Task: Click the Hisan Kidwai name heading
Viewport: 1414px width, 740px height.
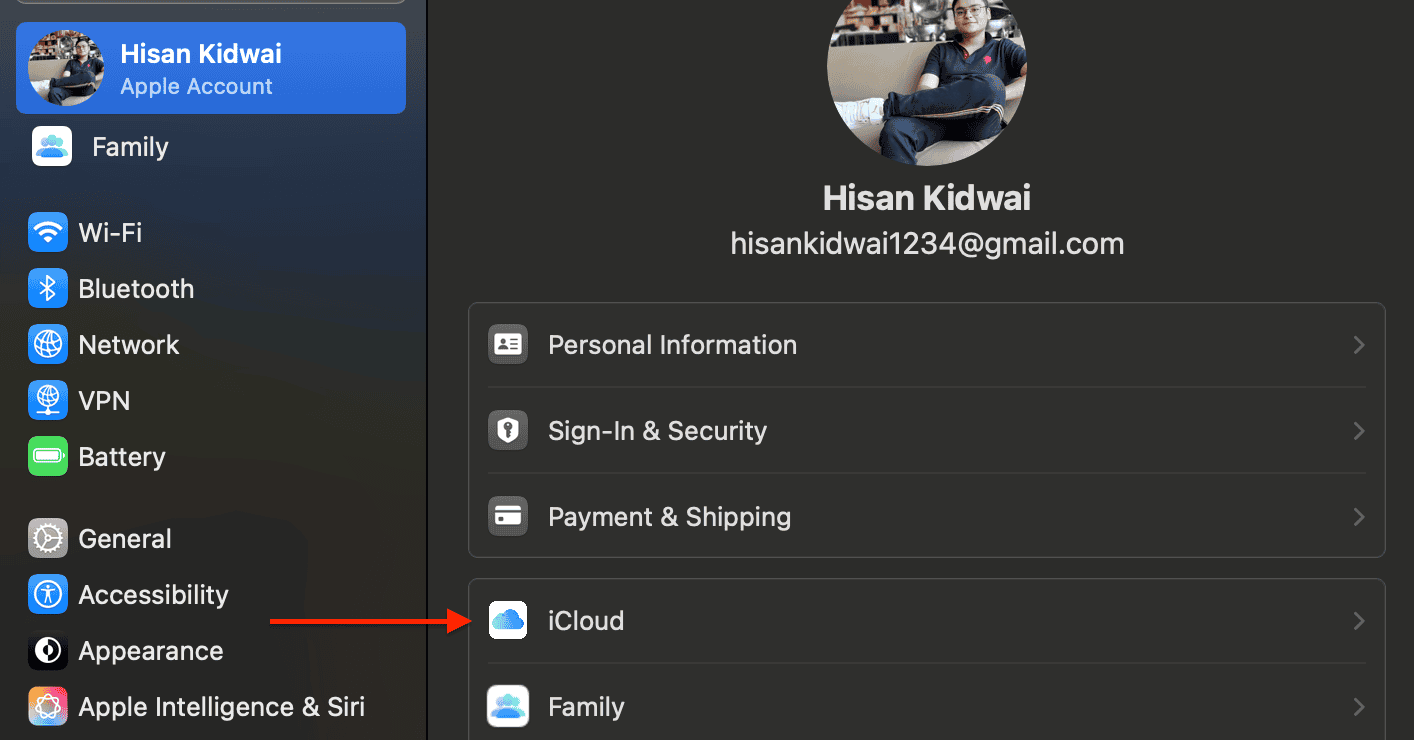Action: [x=927, y=198]
